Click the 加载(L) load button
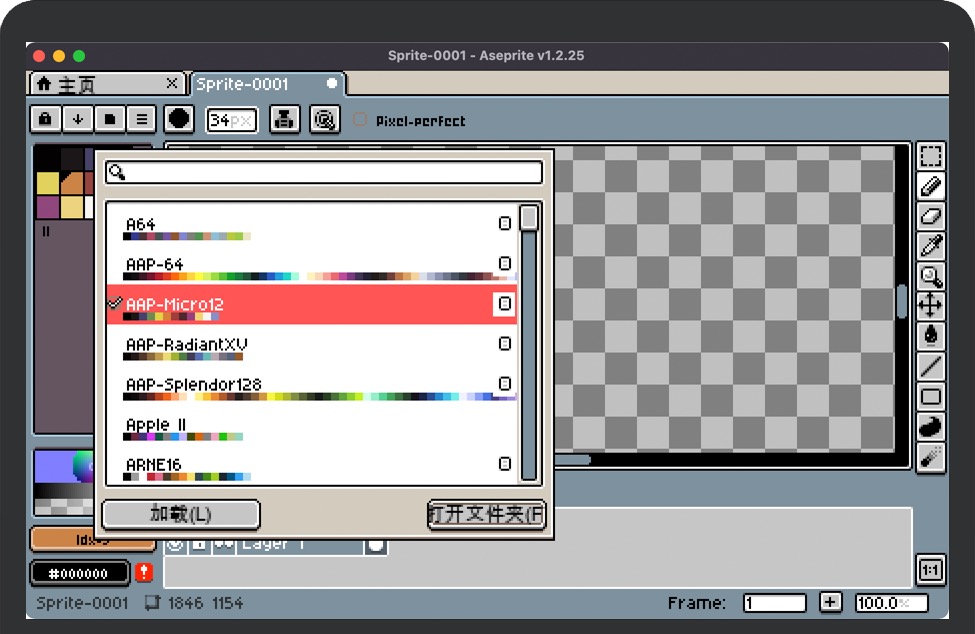 [x=181, y=514]
